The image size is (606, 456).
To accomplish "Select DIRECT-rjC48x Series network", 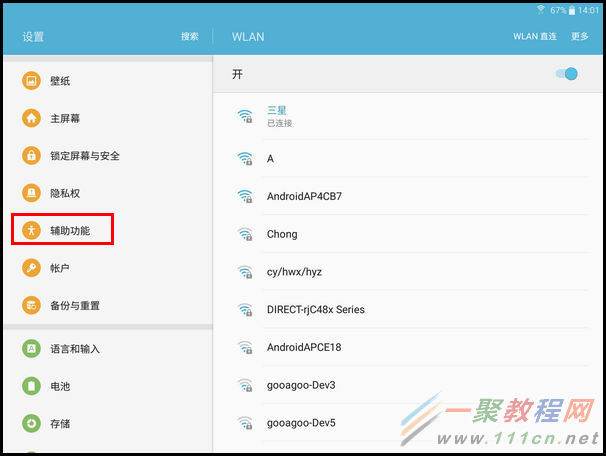I will [x=408, y=309].
